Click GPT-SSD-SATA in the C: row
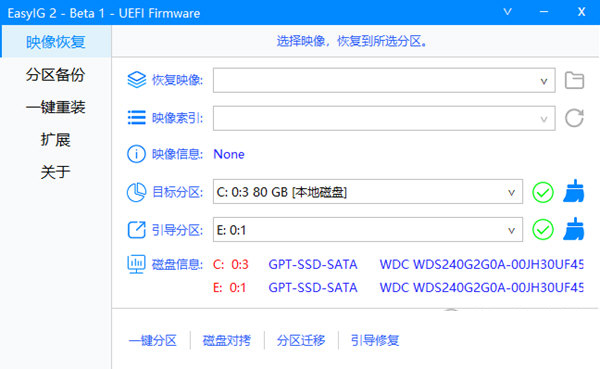The image size is (600, 369). coord(313,265)
